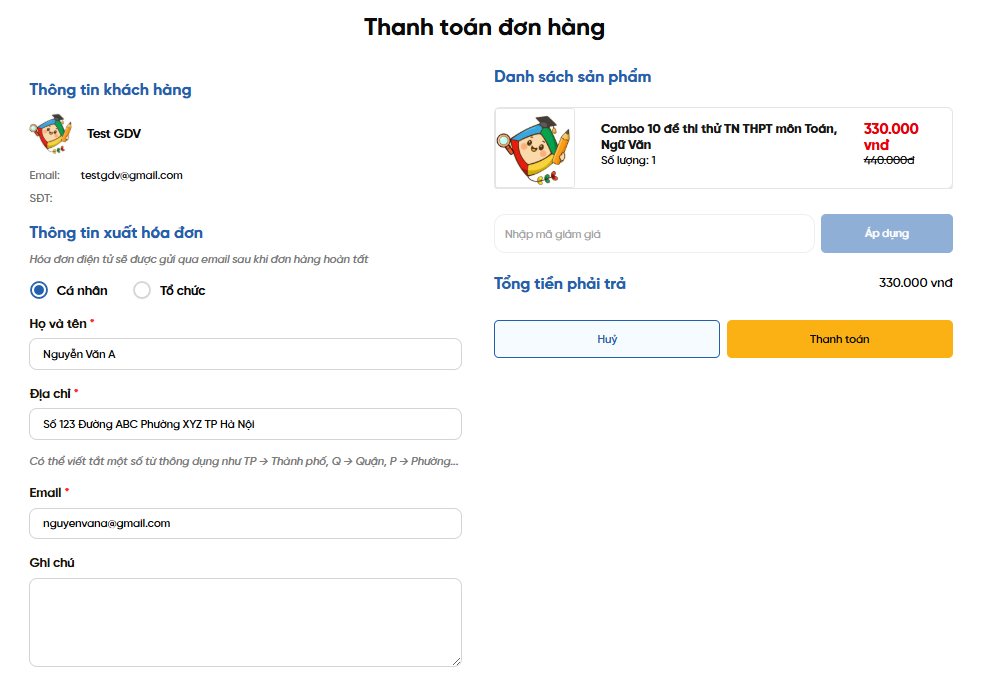Click the Thông tin xuất hóa đơn heading
This screenshot has width=1001, height=690.
[x=116, y=233]
